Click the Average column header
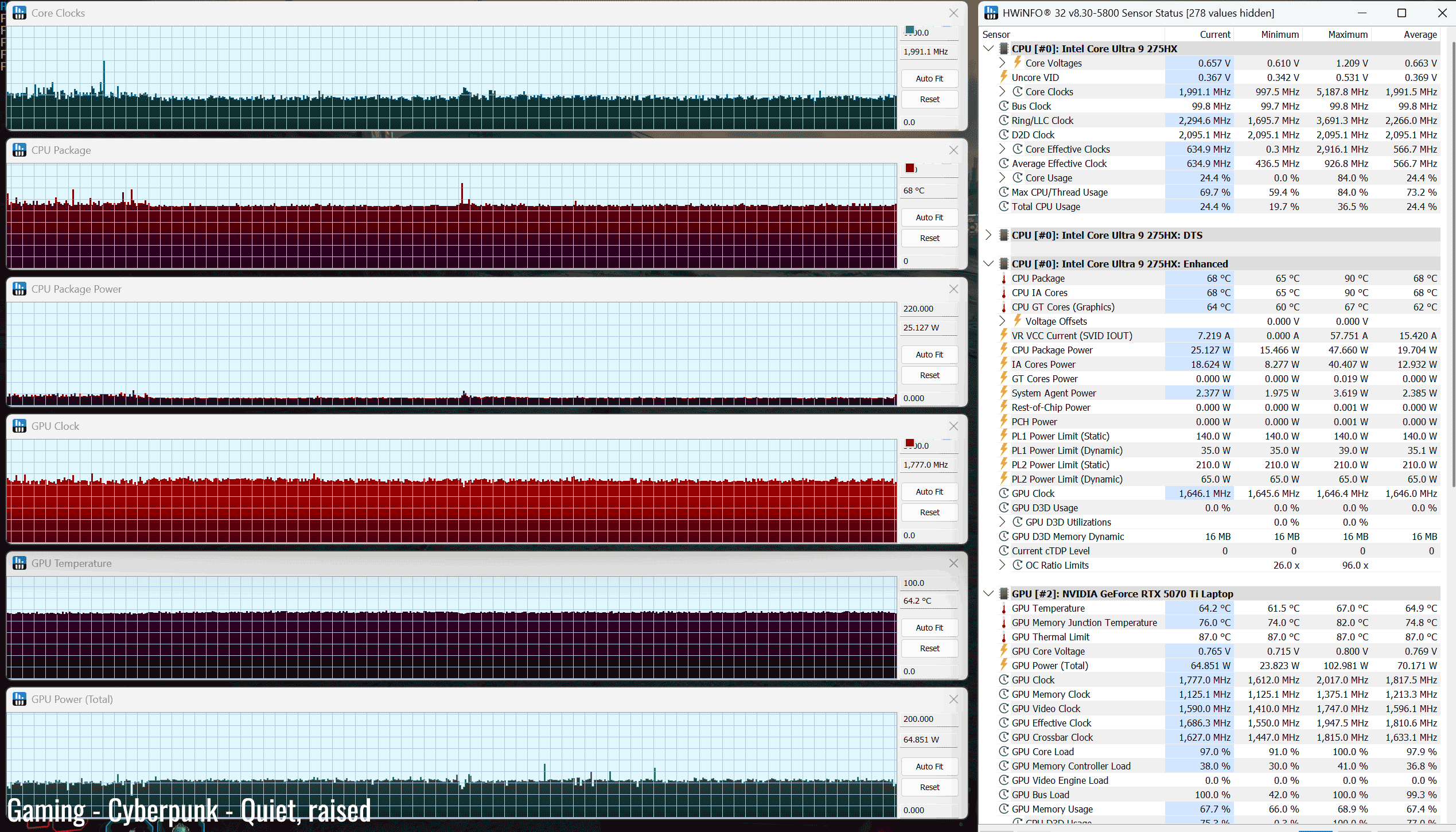The height and width of the screenshot is (832, 1456). (1420, 34)
